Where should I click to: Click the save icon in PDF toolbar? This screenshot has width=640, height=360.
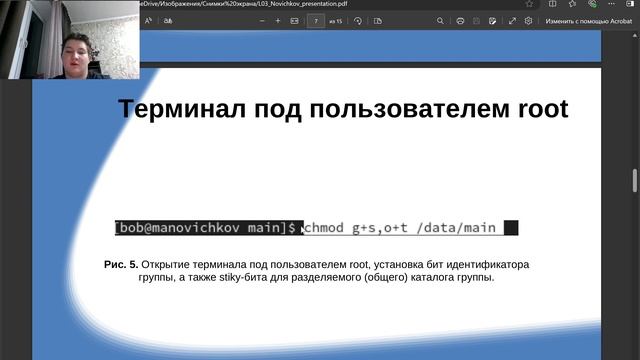click(x=476, y=21)
